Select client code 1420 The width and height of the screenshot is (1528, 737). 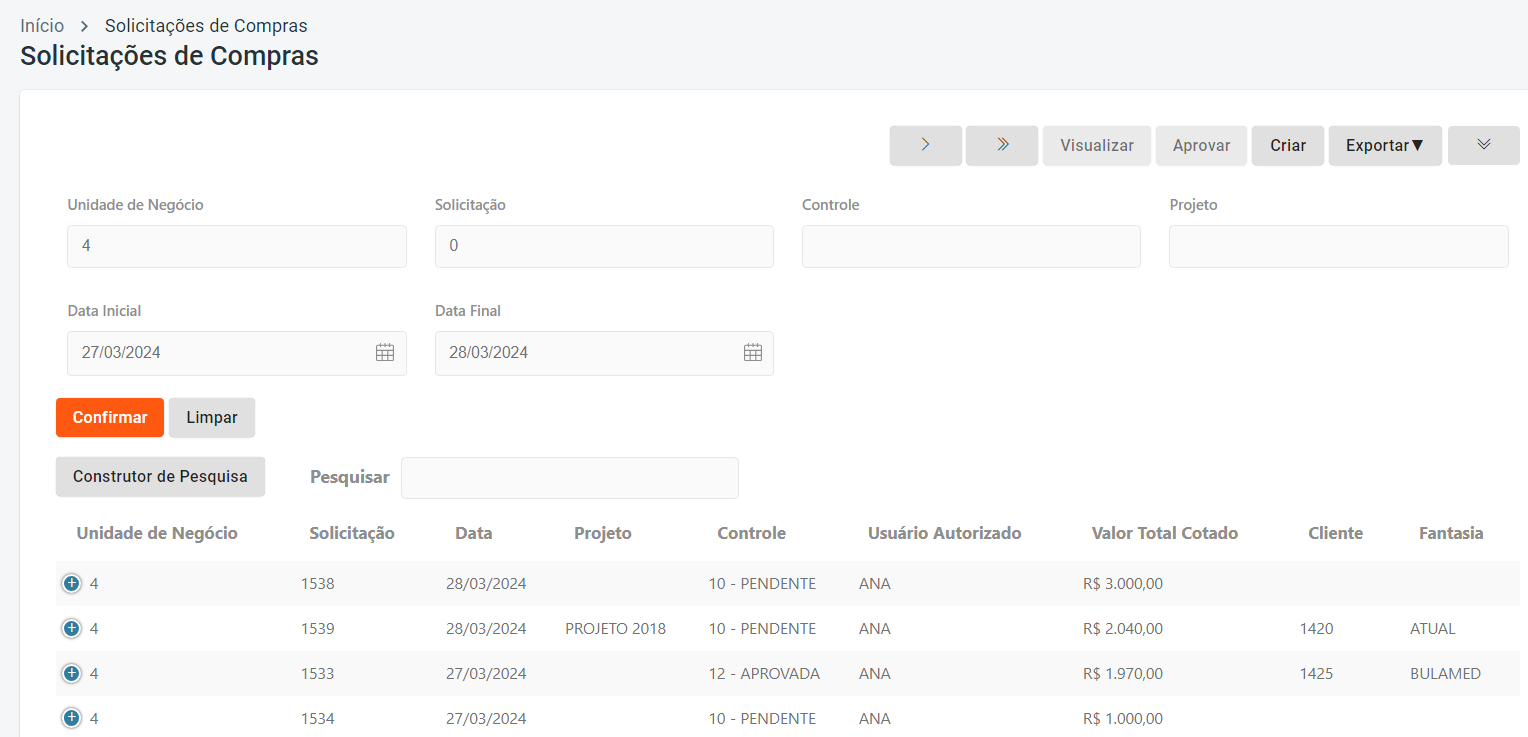click(1316, 629)
